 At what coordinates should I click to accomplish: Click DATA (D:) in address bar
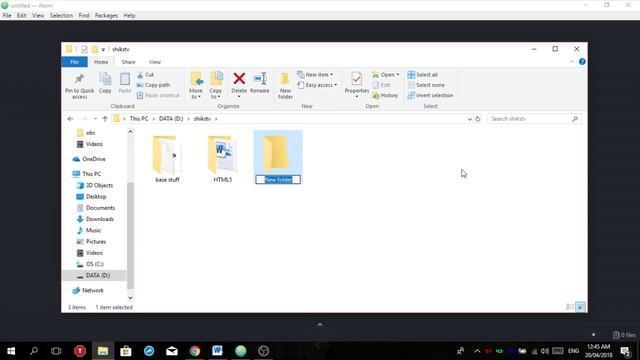[171, 119]
